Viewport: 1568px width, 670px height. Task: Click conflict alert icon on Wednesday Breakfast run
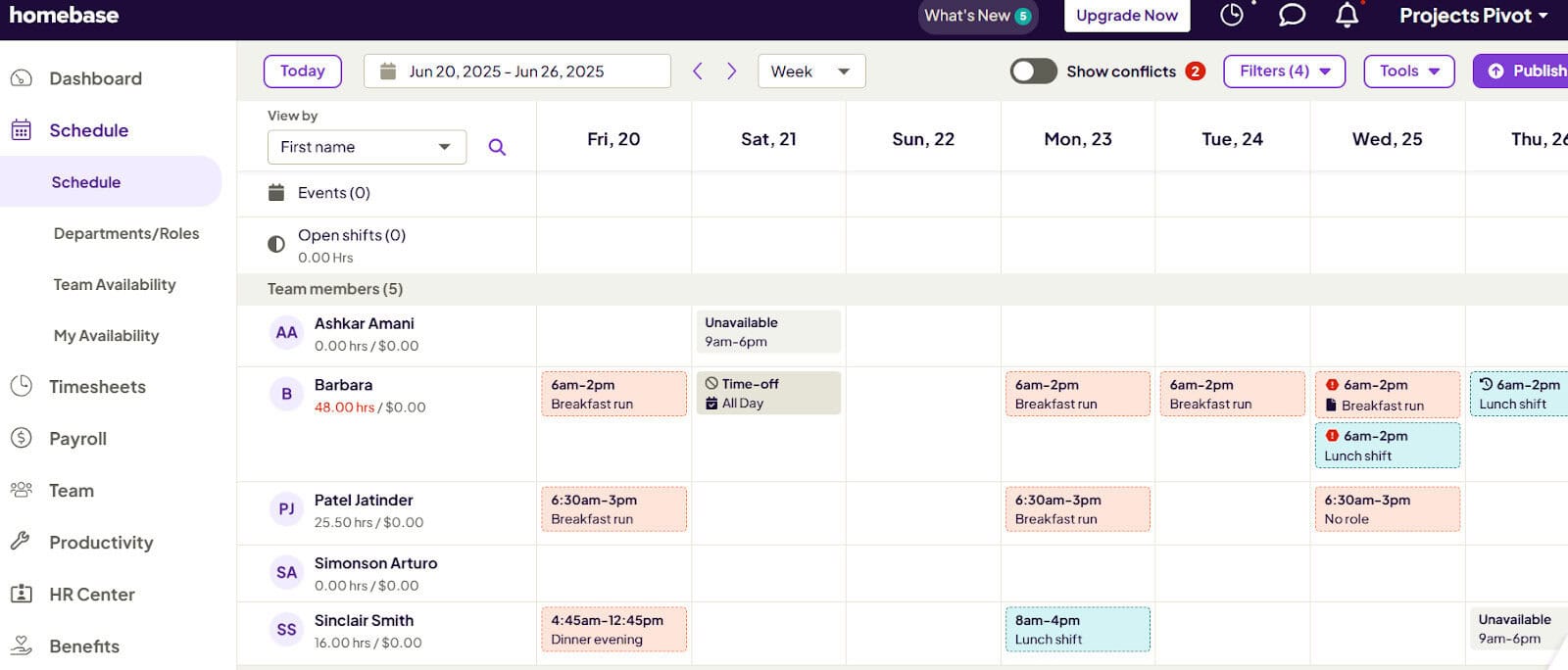pos(1332,385)
